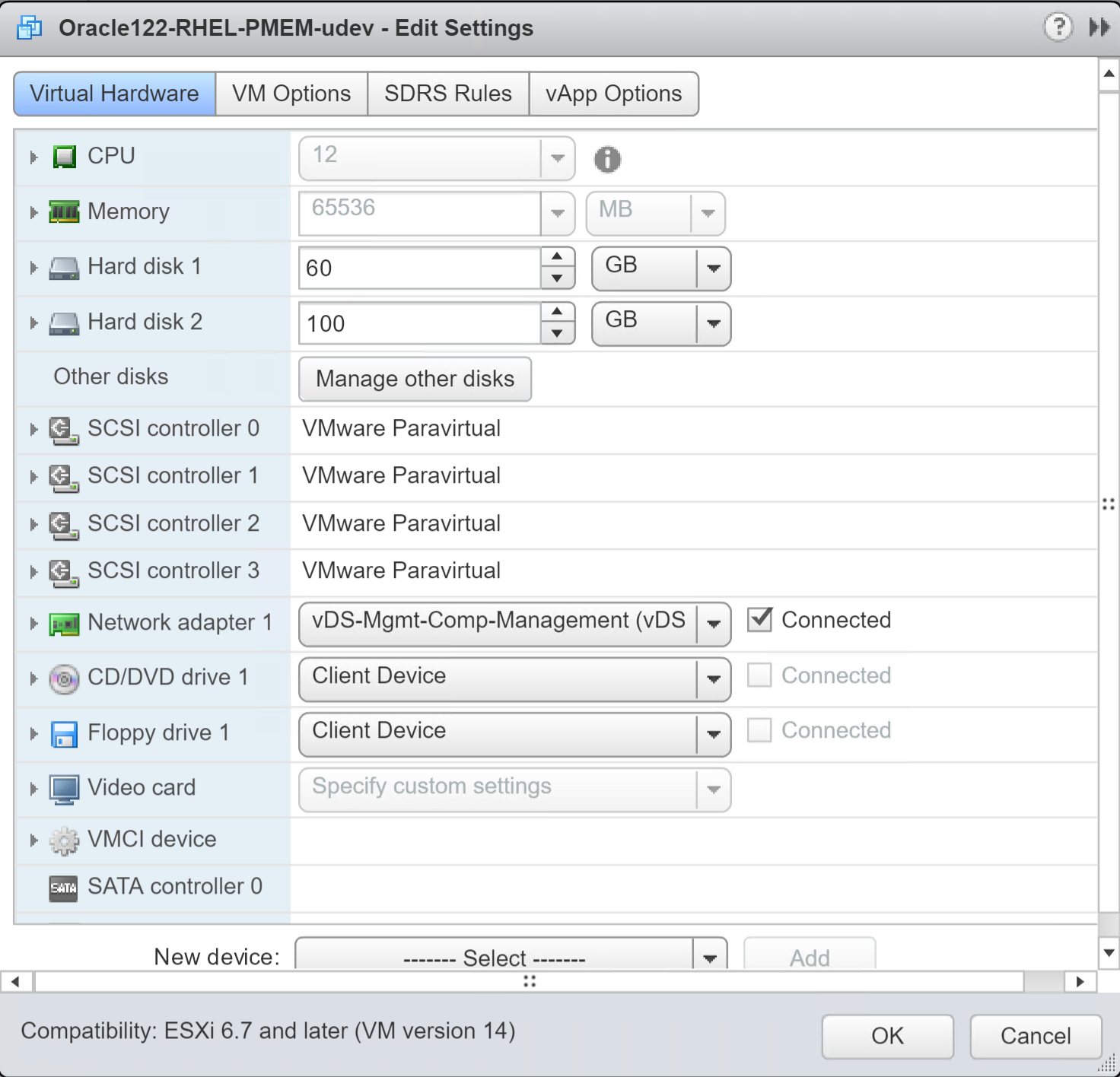Click the CPU info icon
This screenshot has height=1077, width=1120.
coord(607,159)
